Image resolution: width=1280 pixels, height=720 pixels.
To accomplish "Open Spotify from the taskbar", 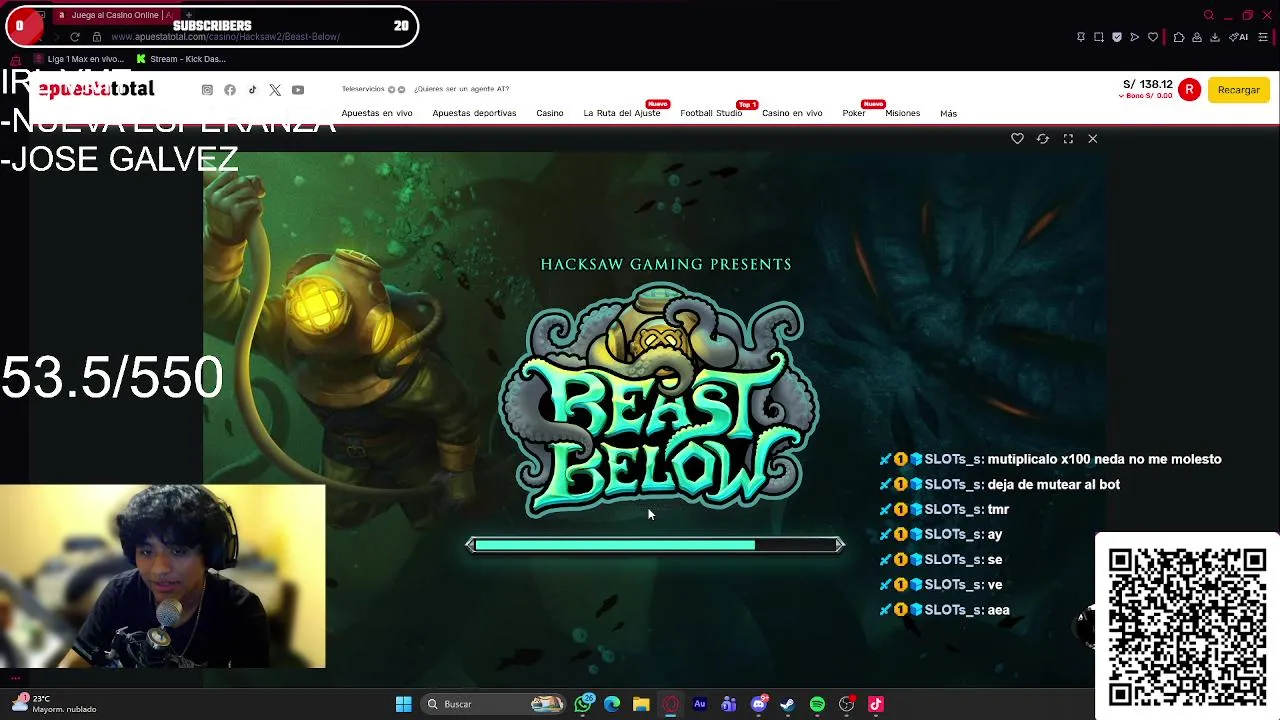I will pos(817,704).
